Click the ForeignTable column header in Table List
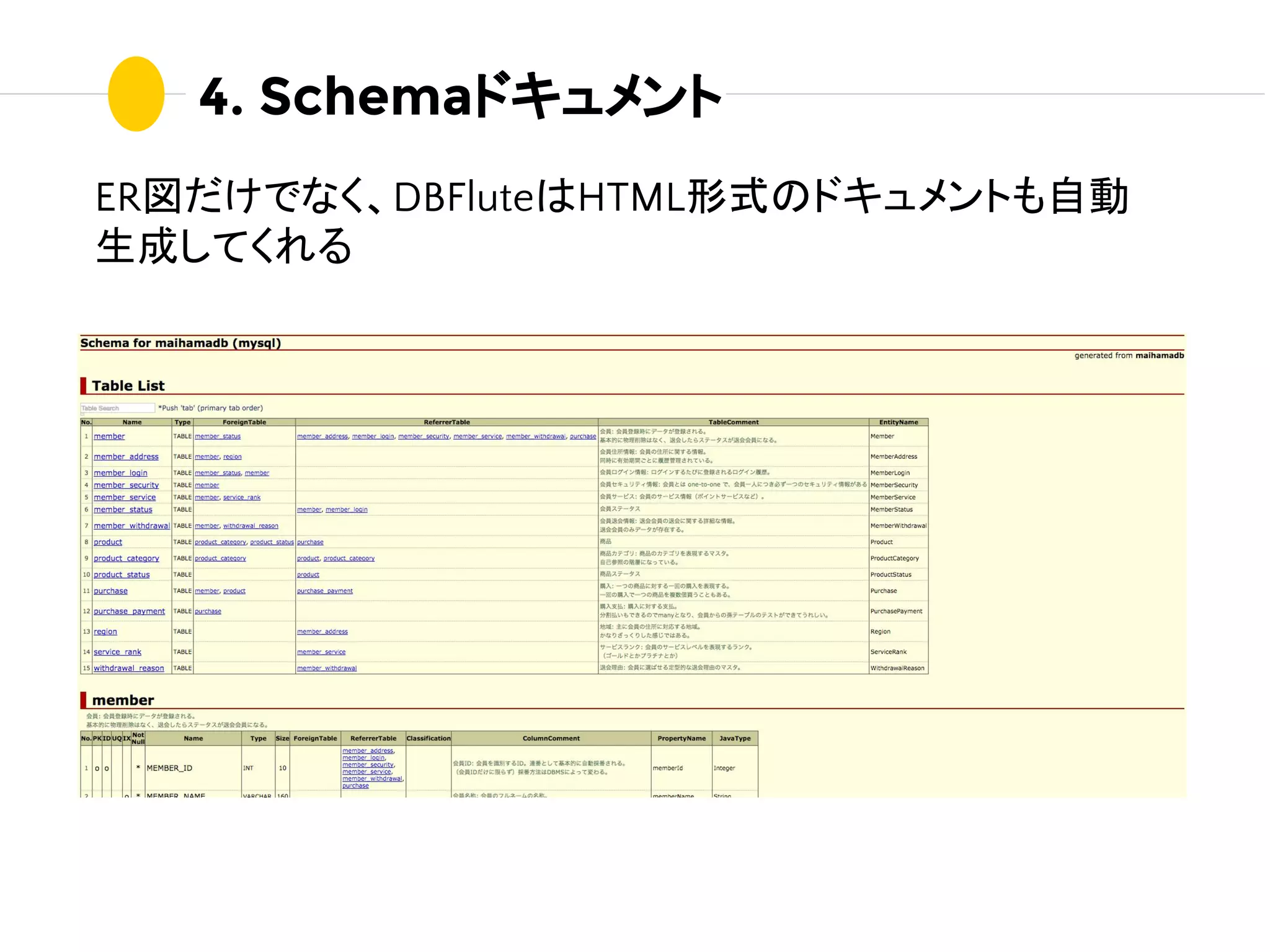Screen dimensions: 1270x952 tap(244, 422)
